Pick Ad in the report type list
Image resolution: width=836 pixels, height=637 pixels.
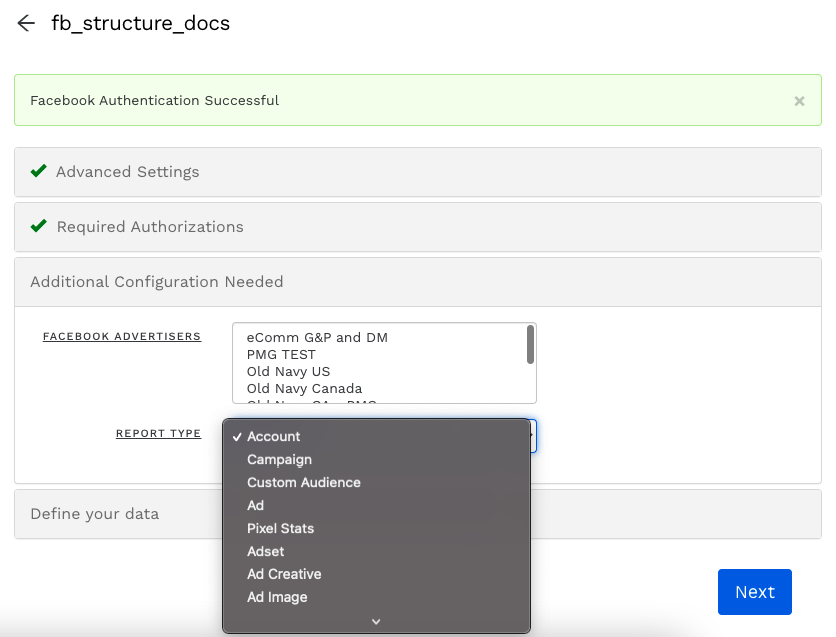point(255,506)
